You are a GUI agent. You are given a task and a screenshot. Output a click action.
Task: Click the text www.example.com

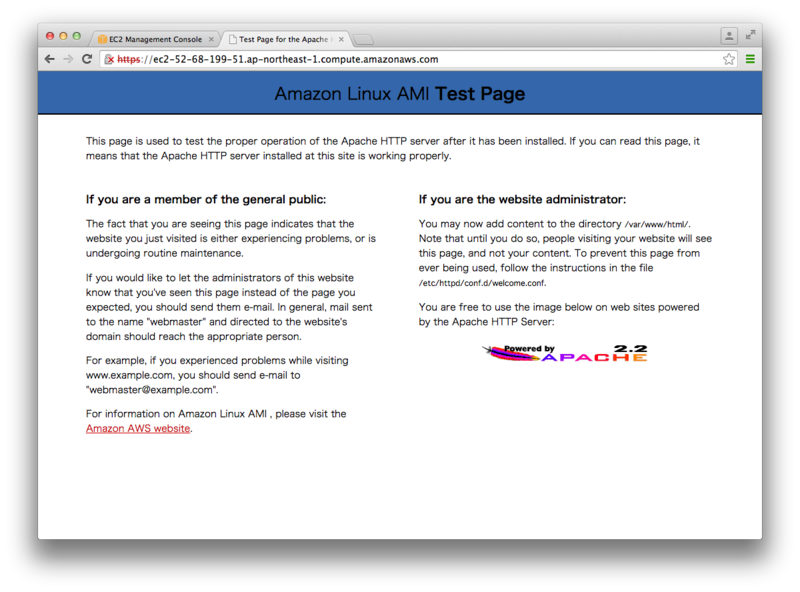(131, 375)
